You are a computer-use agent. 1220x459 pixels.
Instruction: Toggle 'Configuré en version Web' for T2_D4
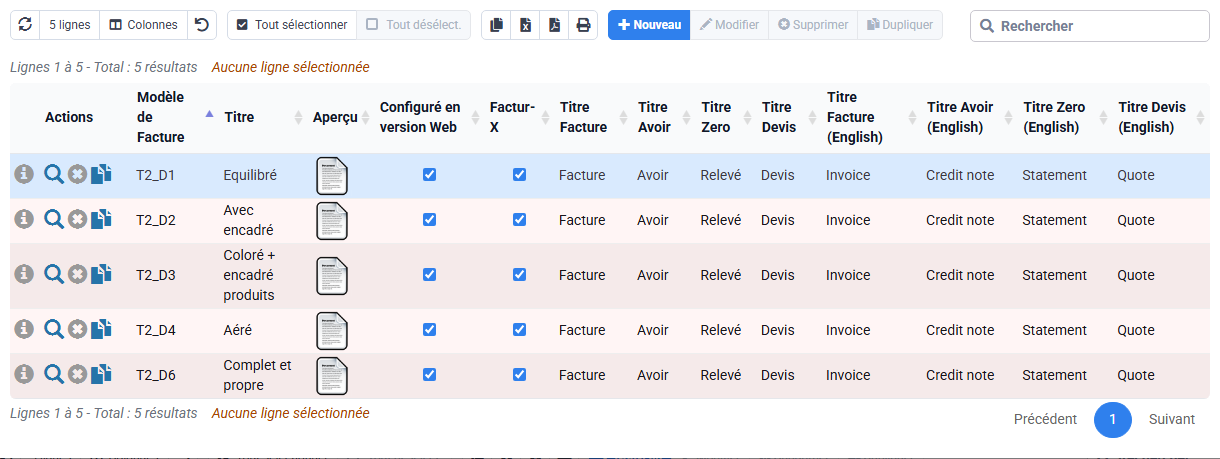(x=429, y=329)
